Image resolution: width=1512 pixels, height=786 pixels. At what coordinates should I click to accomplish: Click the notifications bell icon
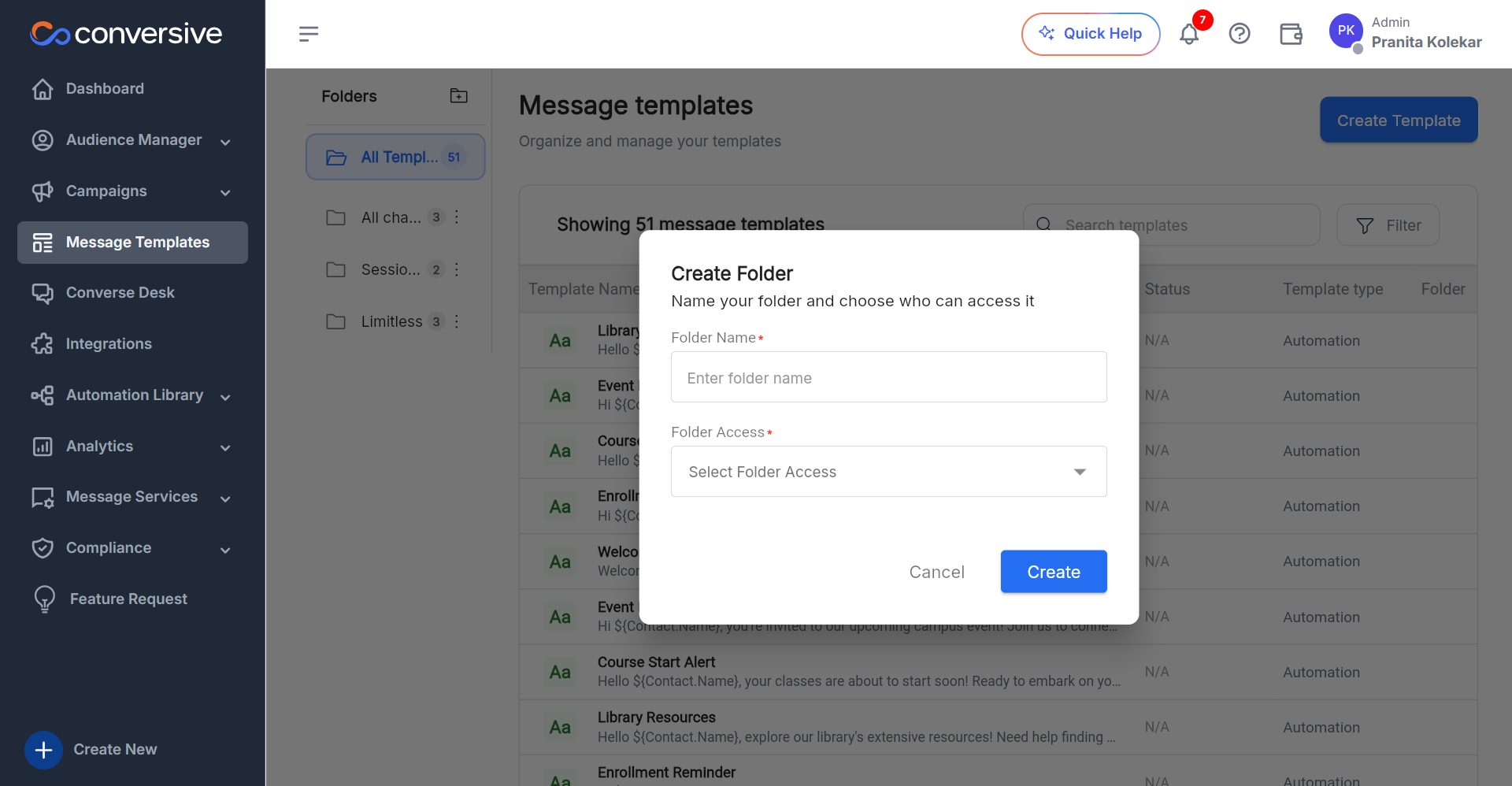1189,34
